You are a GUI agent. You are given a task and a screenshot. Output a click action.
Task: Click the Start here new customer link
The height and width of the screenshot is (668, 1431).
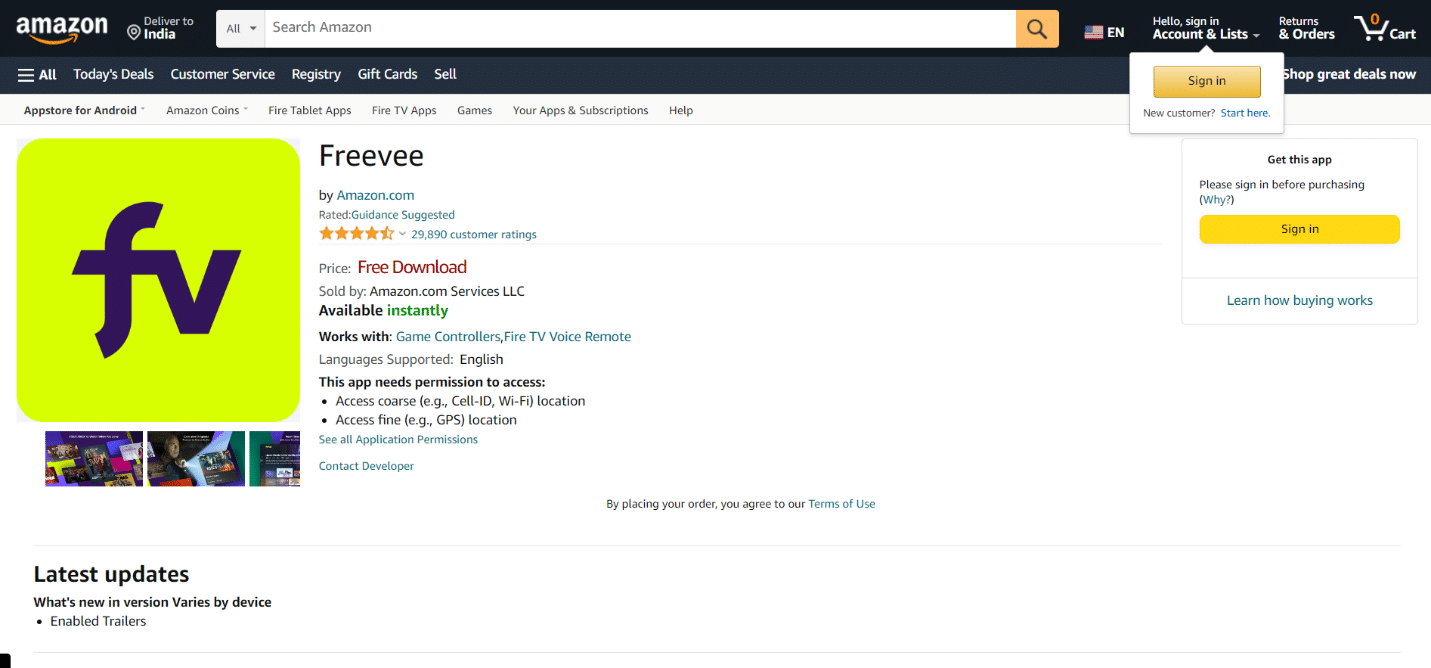click(x=1245, y=113)
